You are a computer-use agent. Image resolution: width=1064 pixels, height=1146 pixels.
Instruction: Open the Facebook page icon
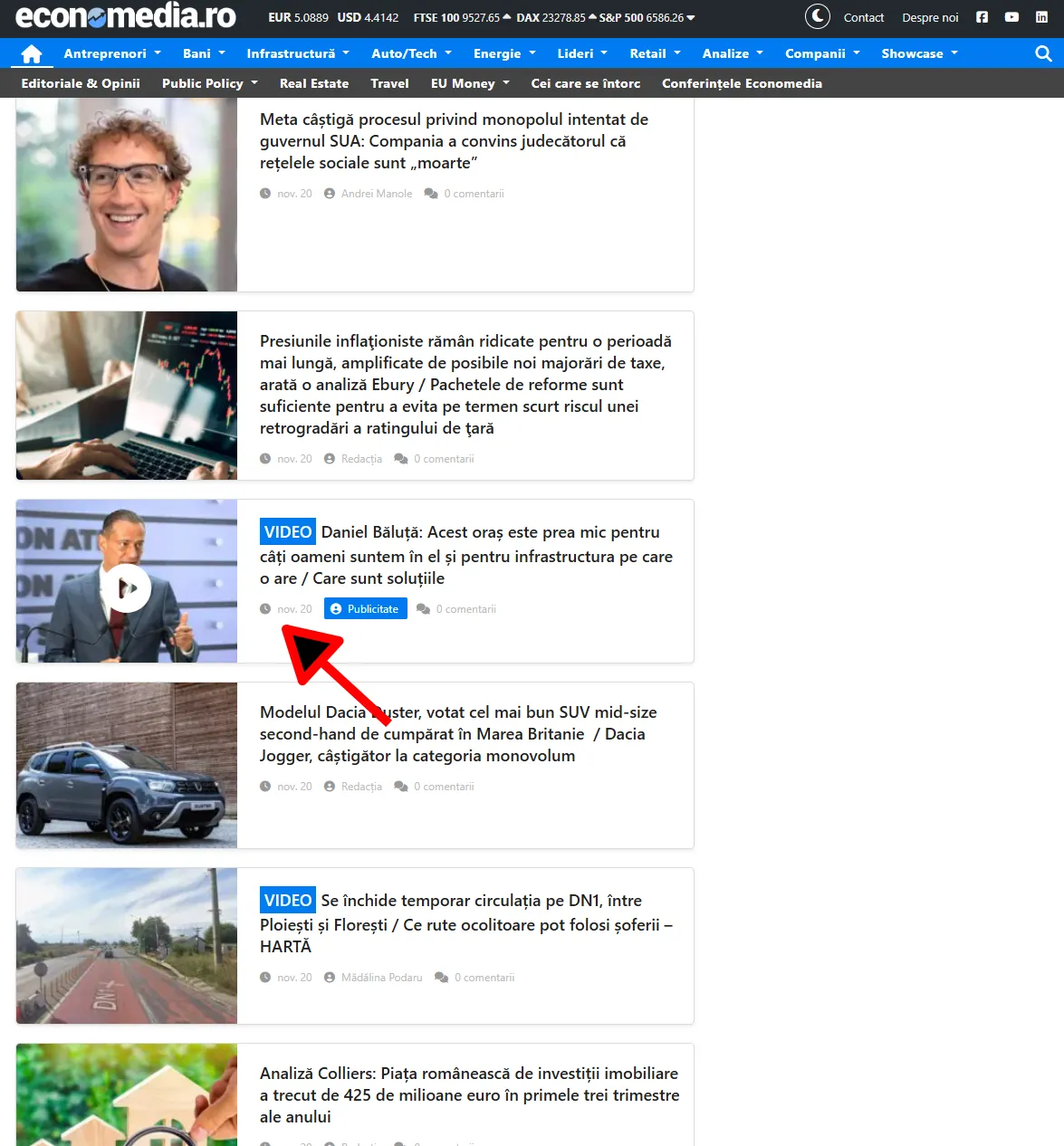point(982,17)
